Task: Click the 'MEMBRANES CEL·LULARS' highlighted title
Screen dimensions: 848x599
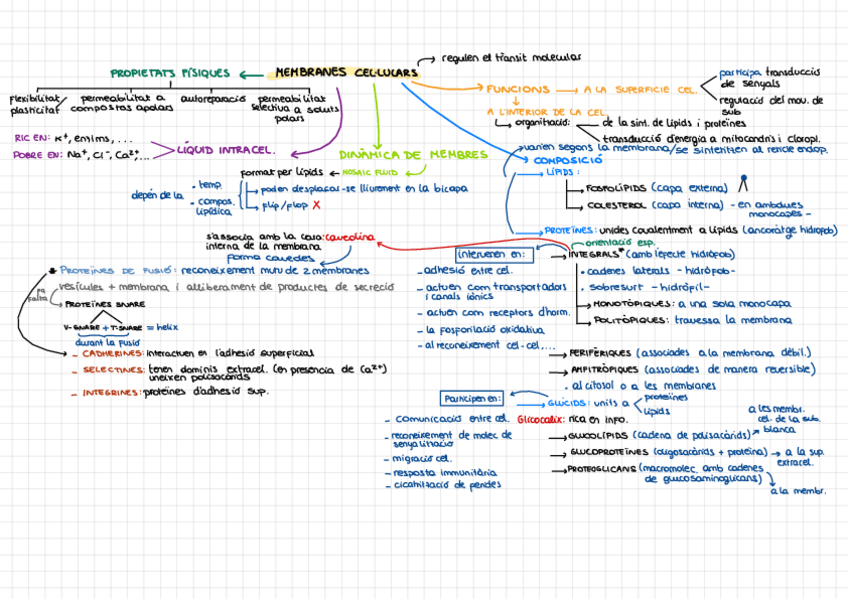Action: (x=347, y=72)
